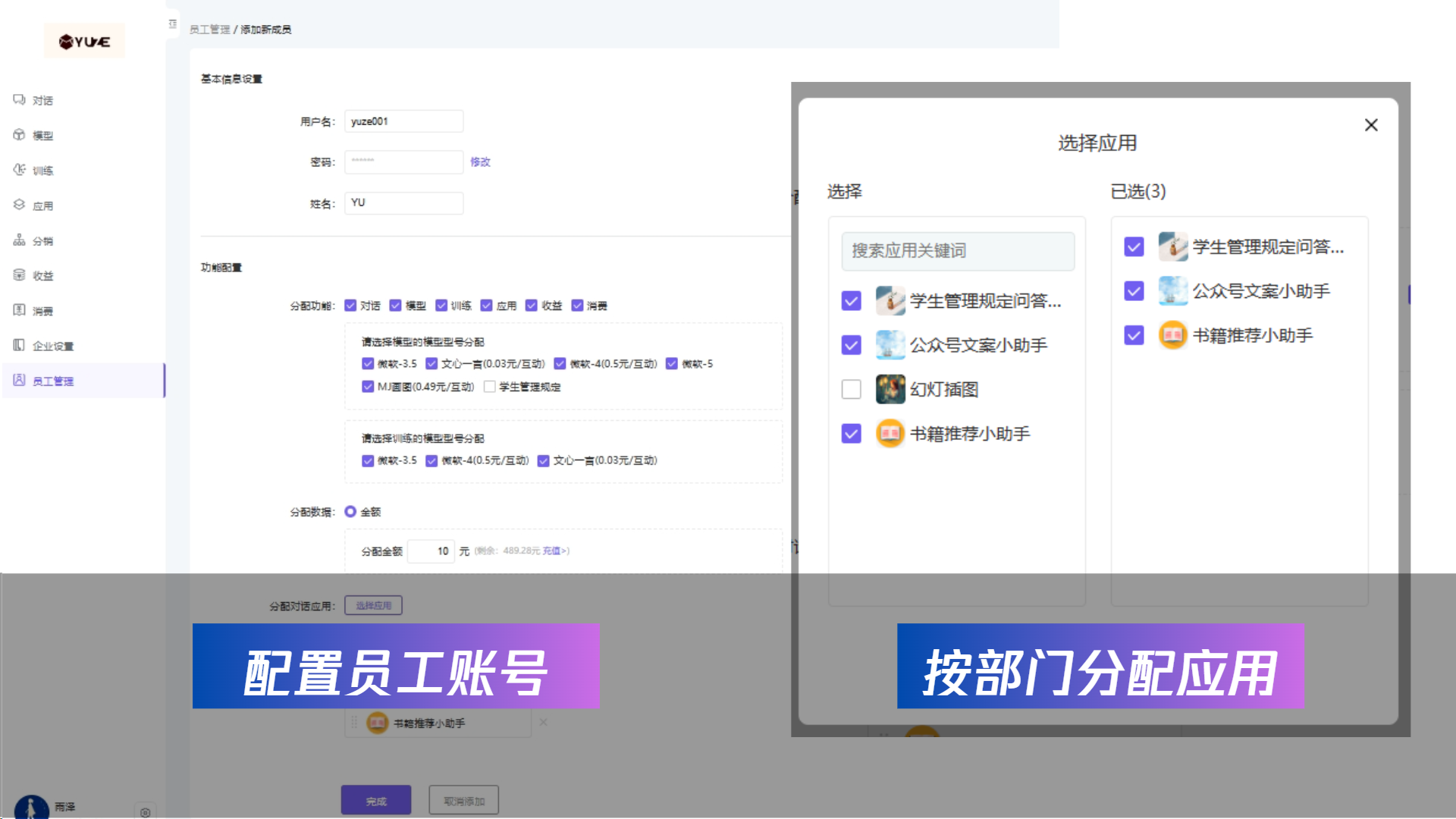Click the drag handle beside 书籍推荐小助手
This screenshot has width=1456, height=819.
(x=354, y=722)
